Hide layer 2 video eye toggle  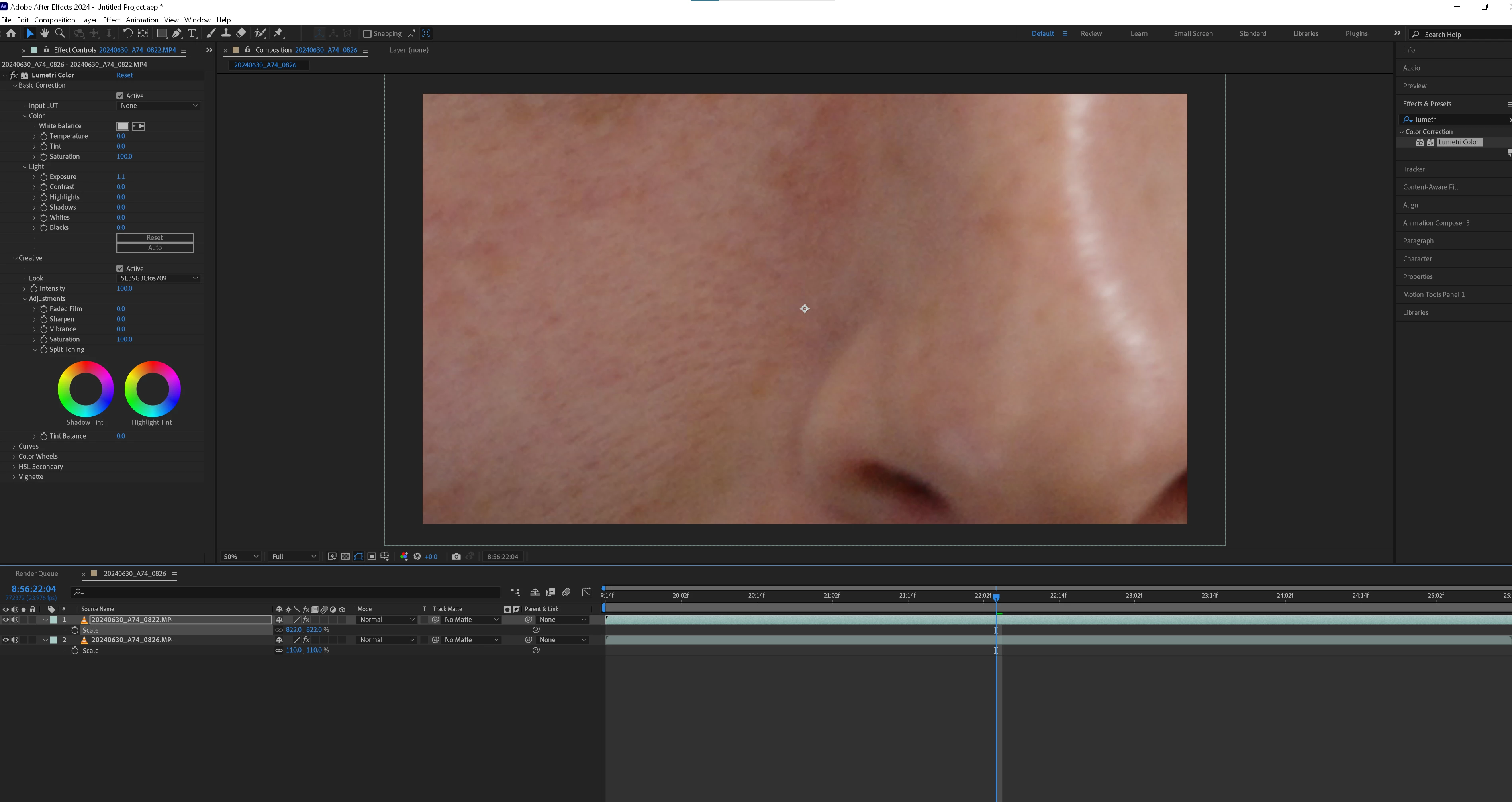(x=6, y=640)
